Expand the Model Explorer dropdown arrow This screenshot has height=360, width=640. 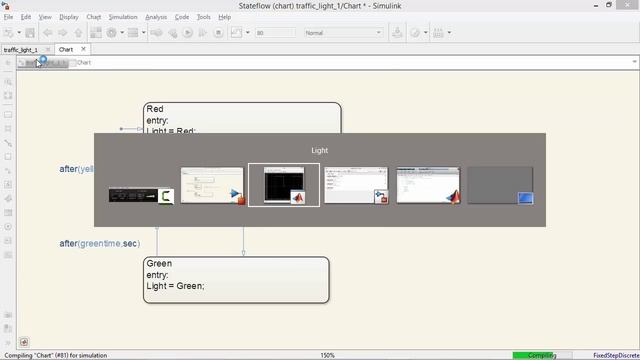click(144, 33)
